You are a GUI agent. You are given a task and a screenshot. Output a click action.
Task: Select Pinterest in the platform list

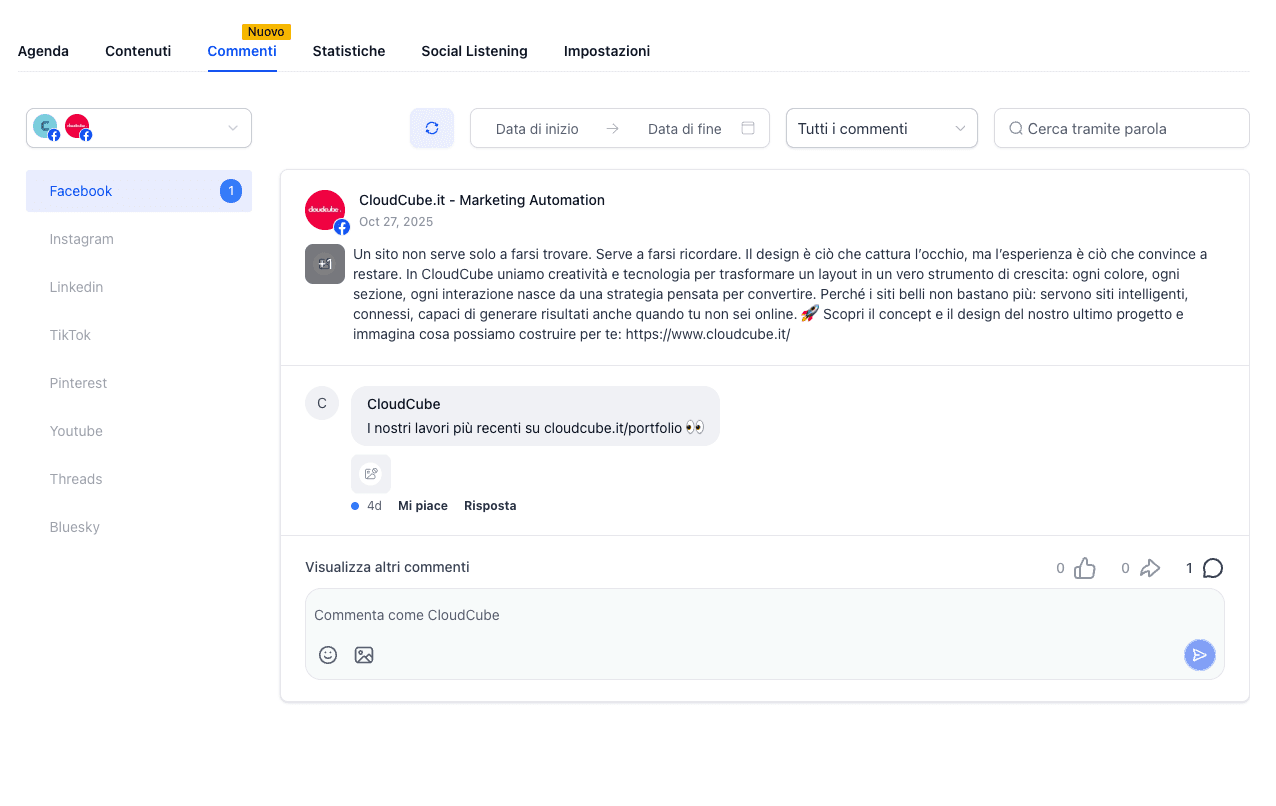[139, 383]
